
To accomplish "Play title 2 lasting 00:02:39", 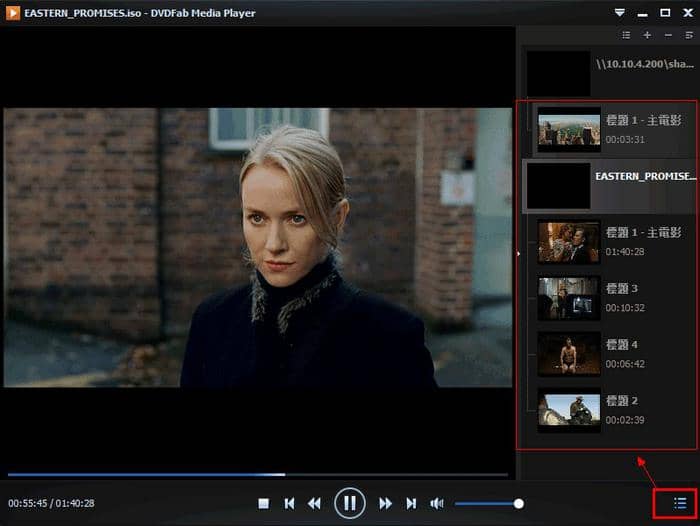I will [x=614, y=410].
